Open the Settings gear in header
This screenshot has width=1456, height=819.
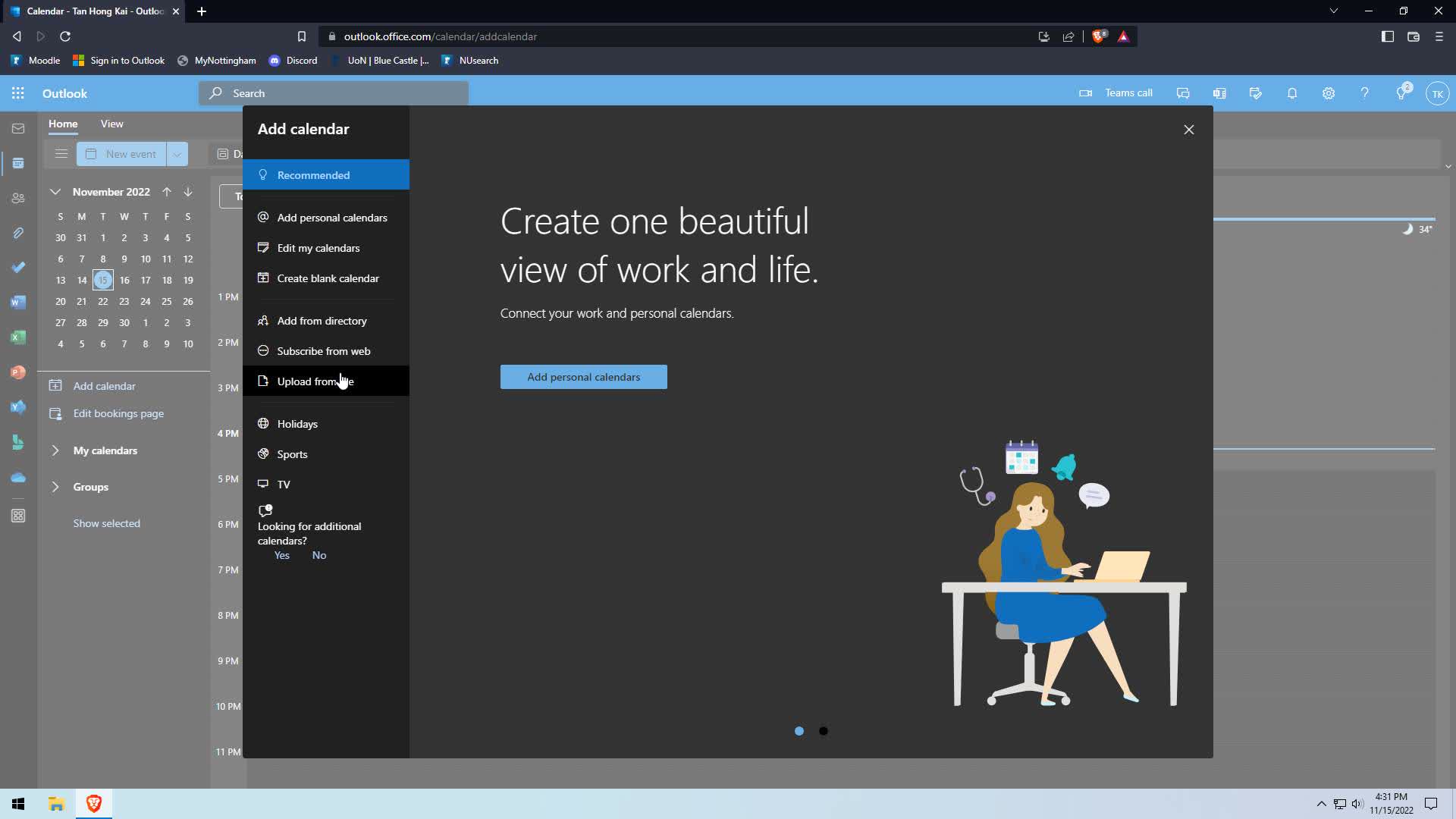[1328, 93]
